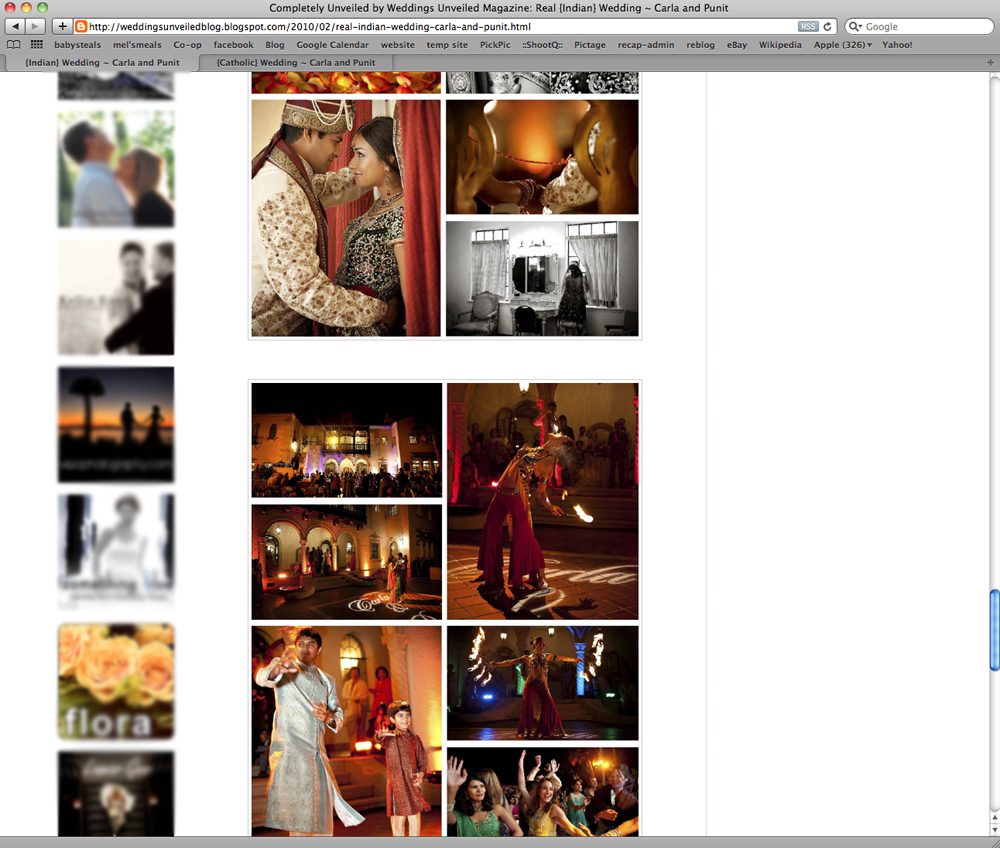Switch to {Catholic} Wedding ~ Carla and Punit tab
The image size is (1000, 848).
point(296,62)
